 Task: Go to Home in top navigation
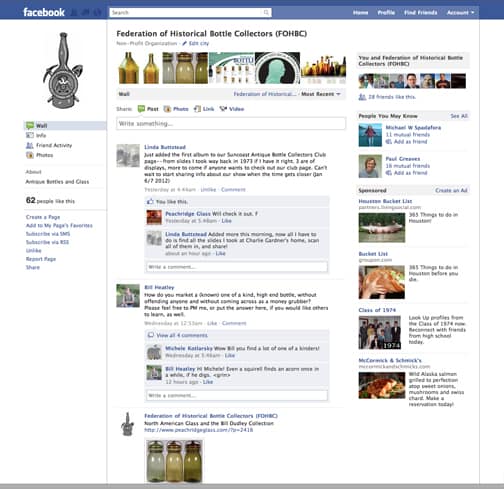tap(360, 13)
